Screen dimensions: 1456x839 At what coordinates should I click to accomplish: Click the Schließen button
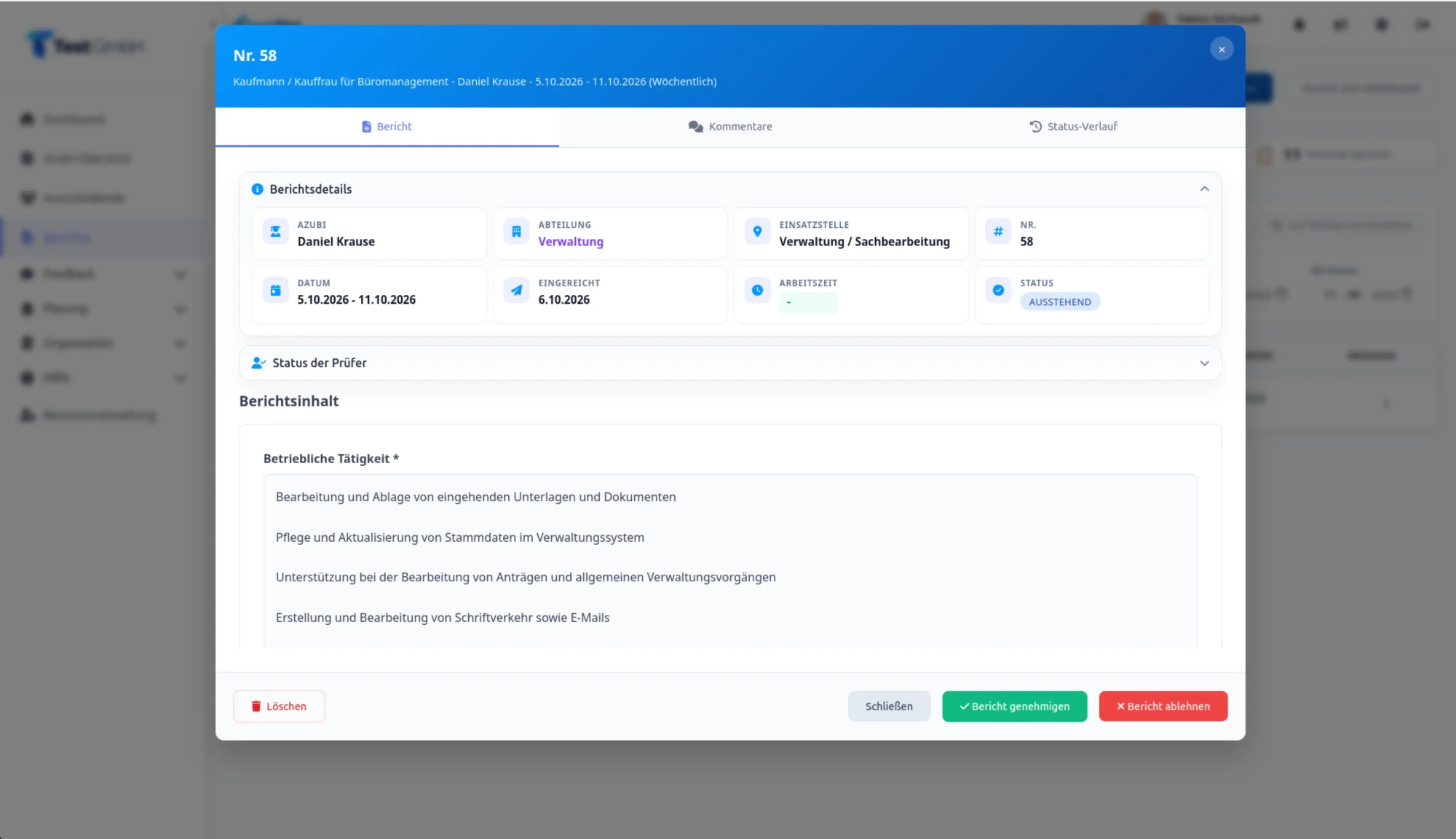click(889, 706)
